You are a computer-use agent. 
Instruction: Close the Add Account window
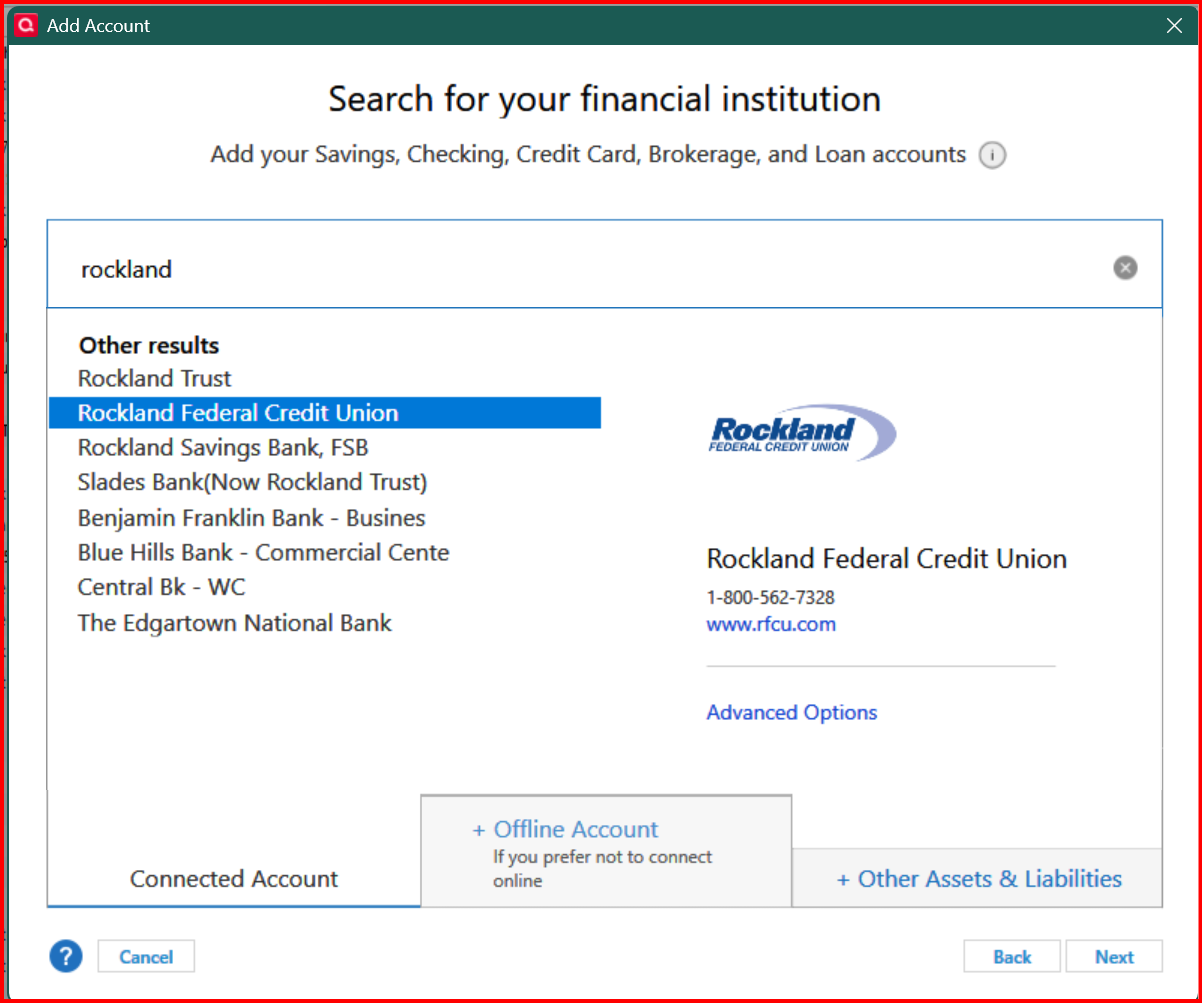coord(1175,26)
